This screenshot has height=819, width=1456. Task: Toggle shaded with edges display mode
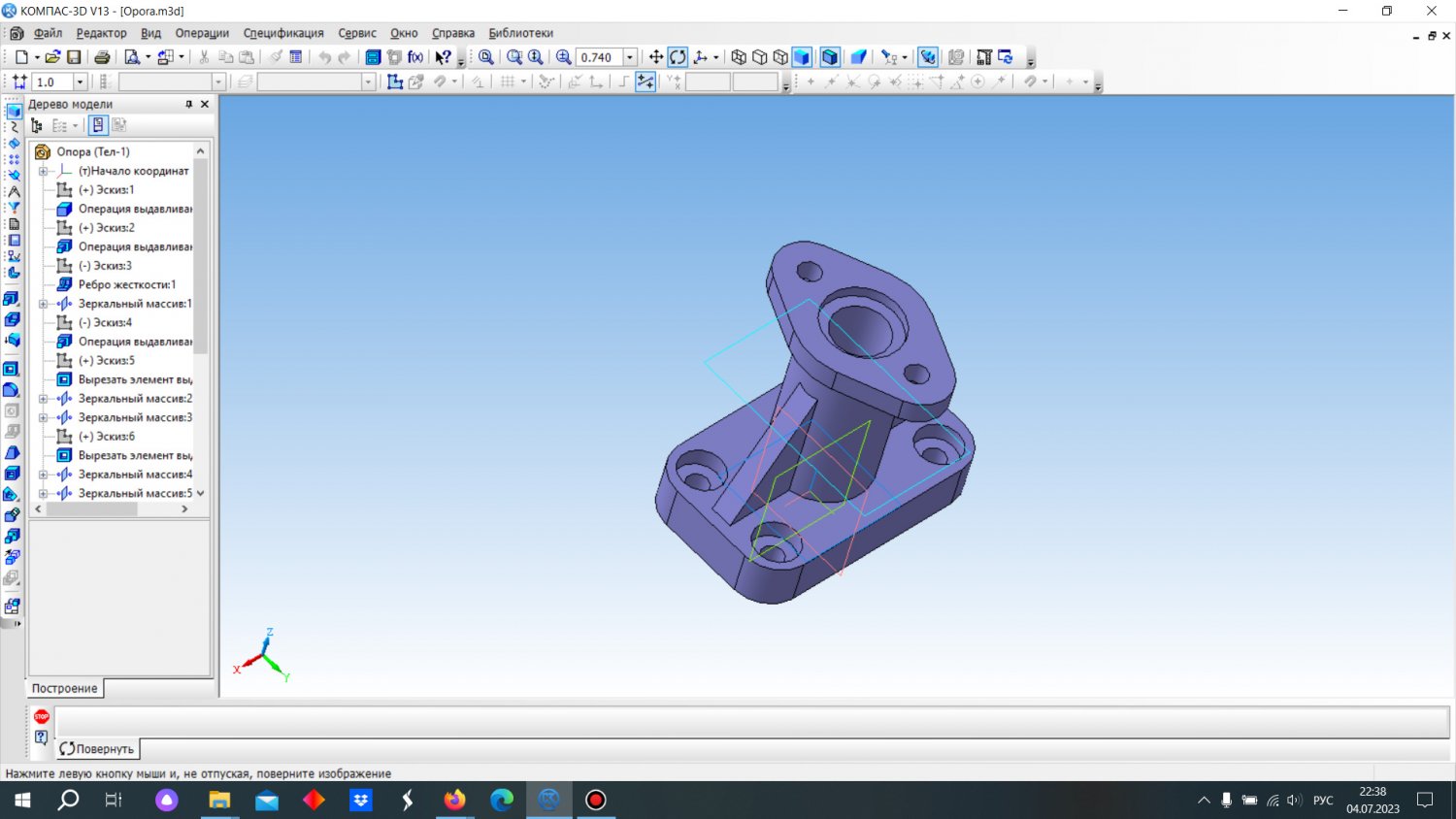830,57
